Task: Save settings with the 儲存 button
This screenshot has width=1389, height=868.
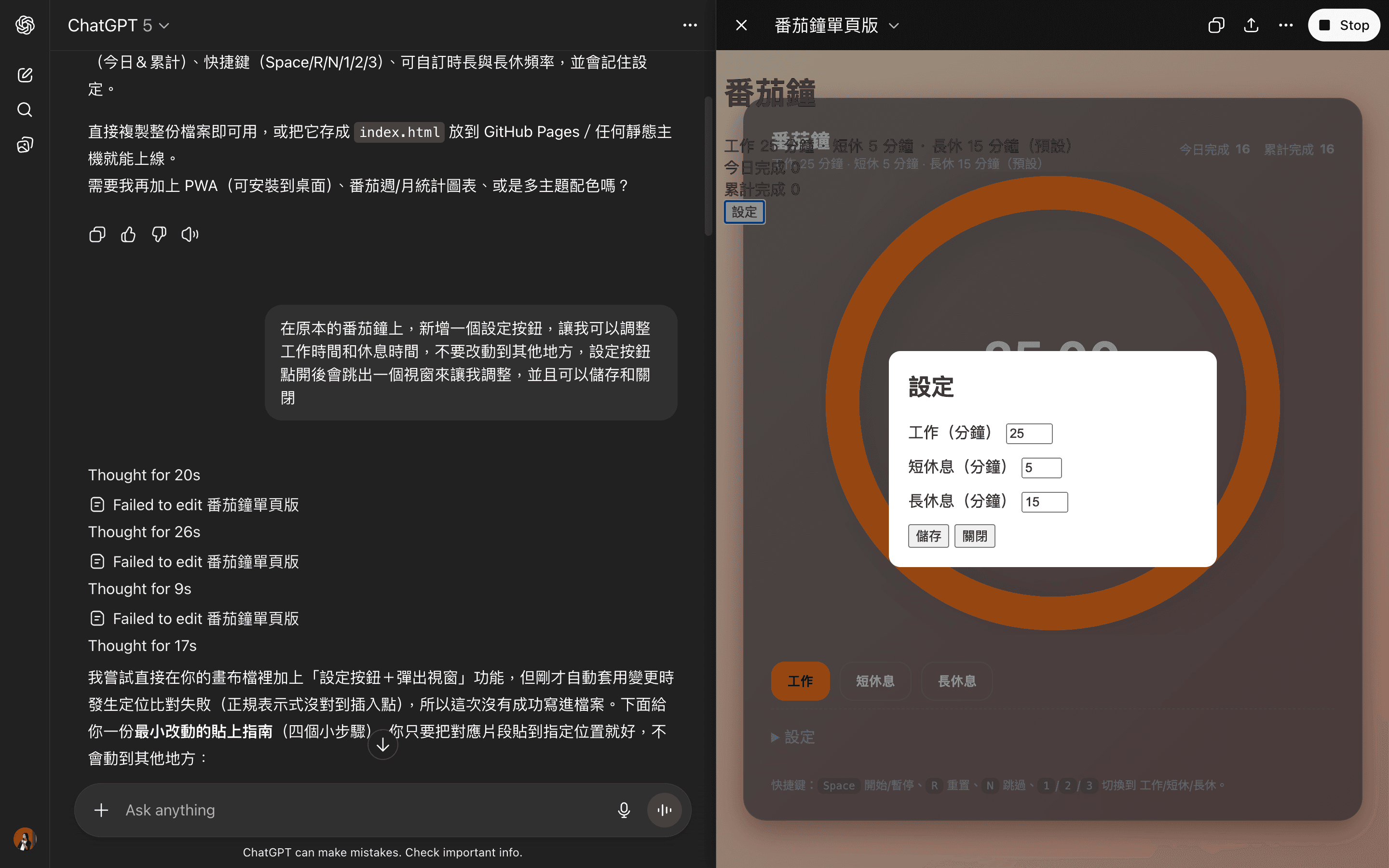Action: 928,536
